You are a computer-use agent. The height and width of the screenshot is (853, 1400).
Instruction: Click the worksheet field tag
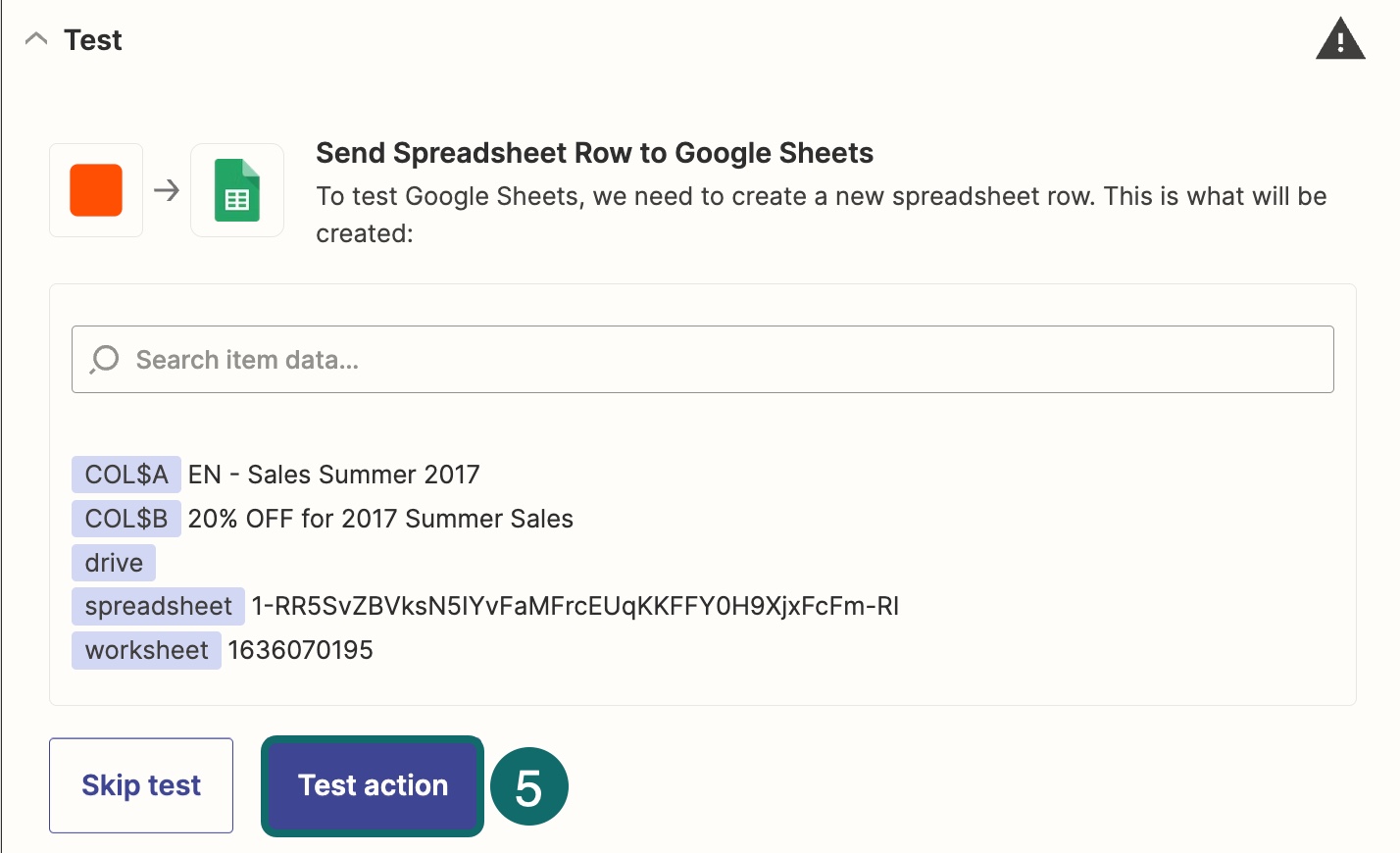click(x=146, y=650)
